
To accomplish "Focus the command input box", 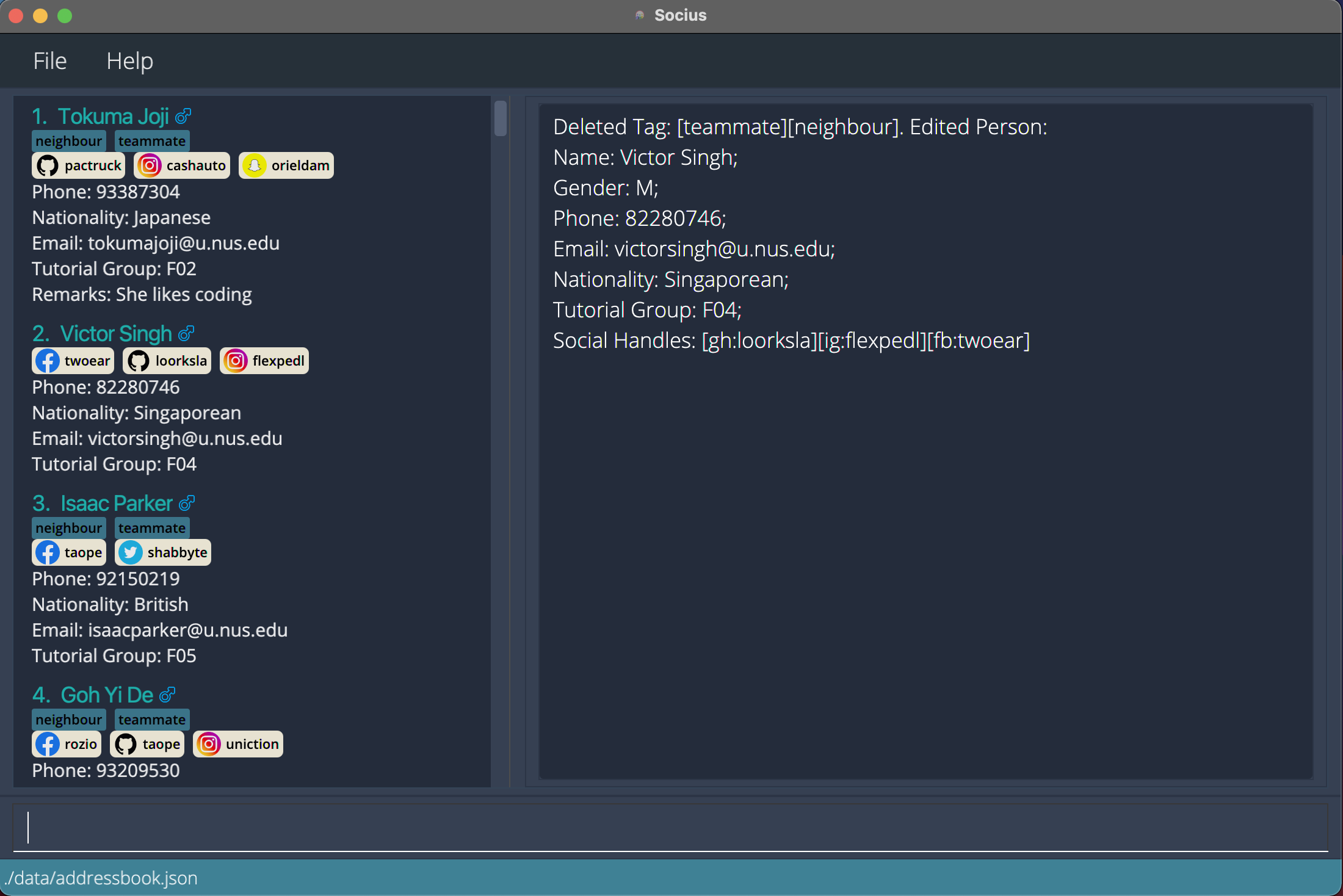I will [670, 828].
